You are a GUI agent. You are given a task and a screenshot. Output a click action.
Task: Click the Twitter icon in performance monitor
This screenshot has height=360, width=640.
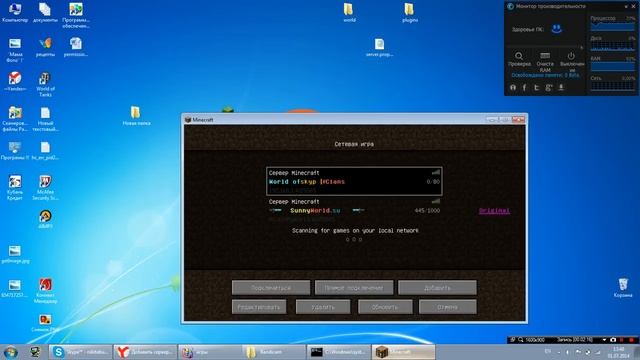536,87
